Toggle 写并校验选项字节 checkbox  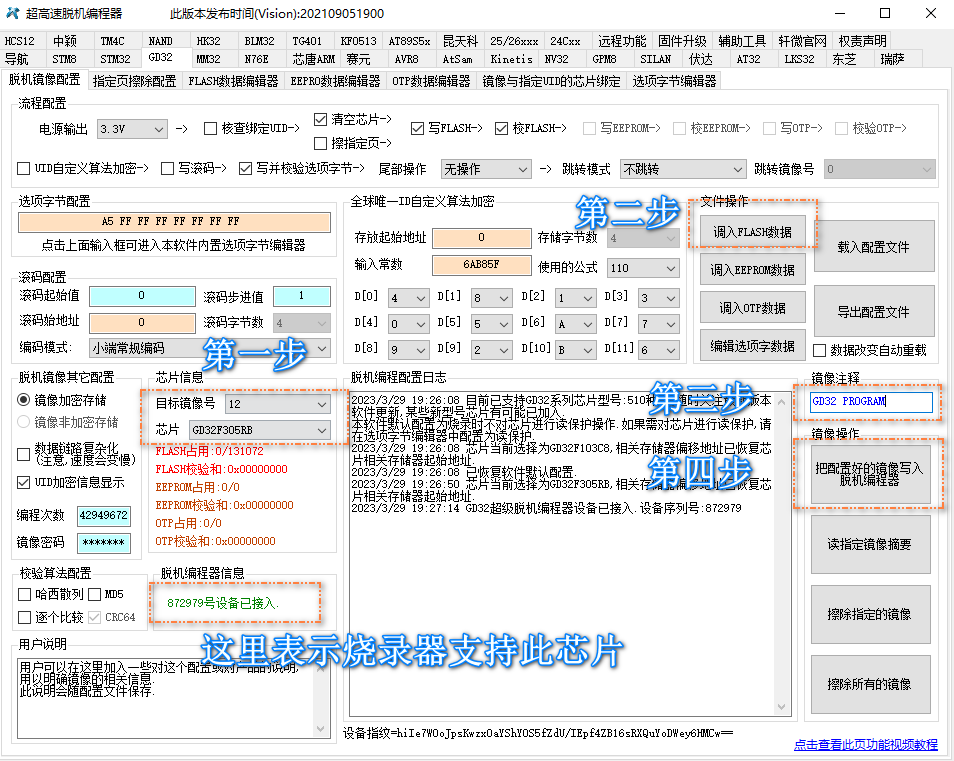(x=245, y=169)
